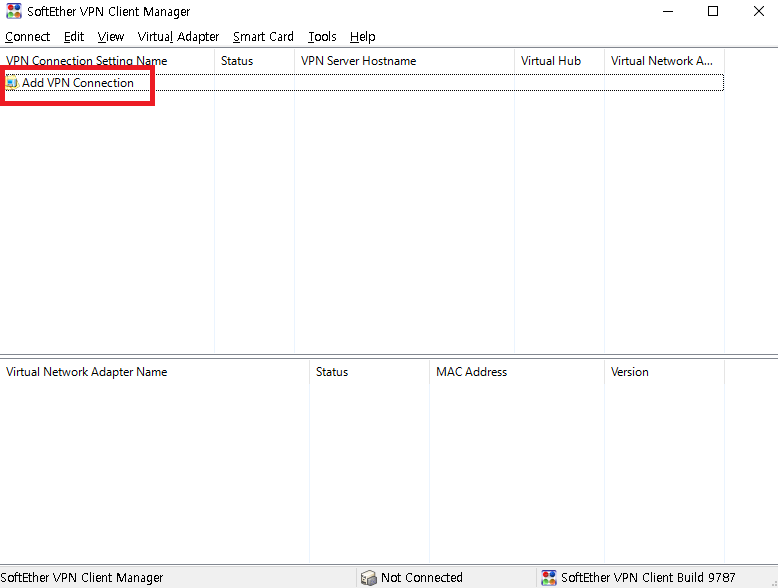
Task: Select the Add VPN Connection text
Action: pyautogui.click(x=78, y=83)
